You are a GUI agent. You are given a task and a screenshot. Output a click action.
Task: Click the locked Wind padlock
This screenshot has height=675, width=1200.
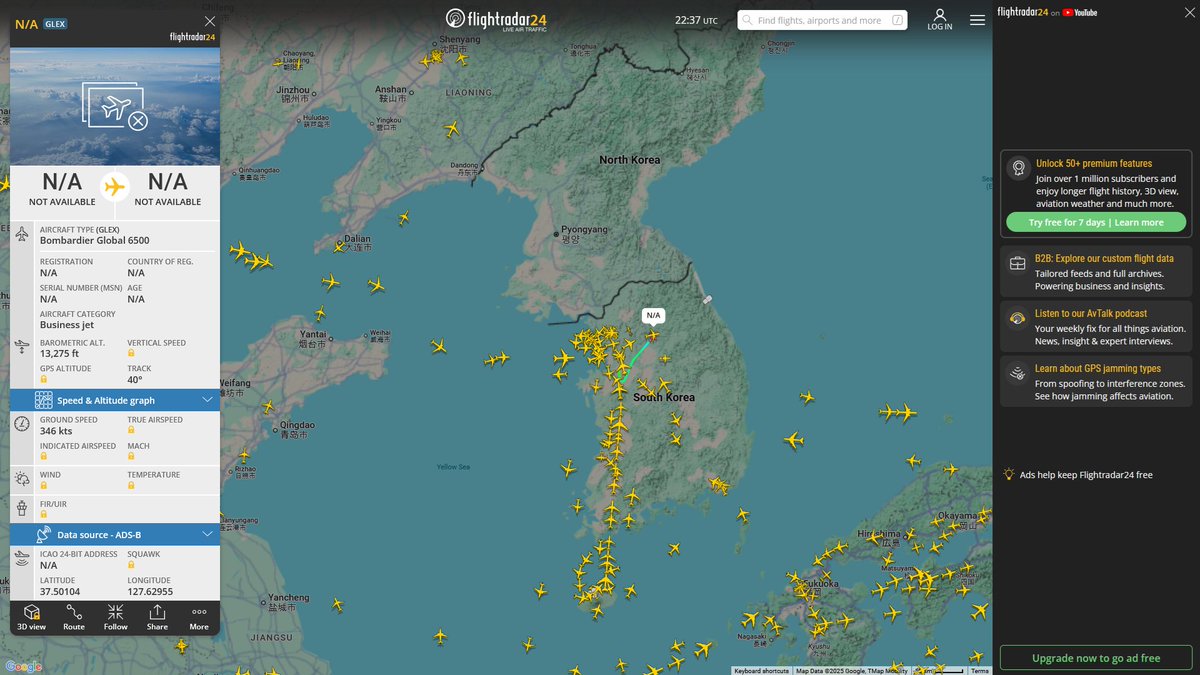coord(44,486)
